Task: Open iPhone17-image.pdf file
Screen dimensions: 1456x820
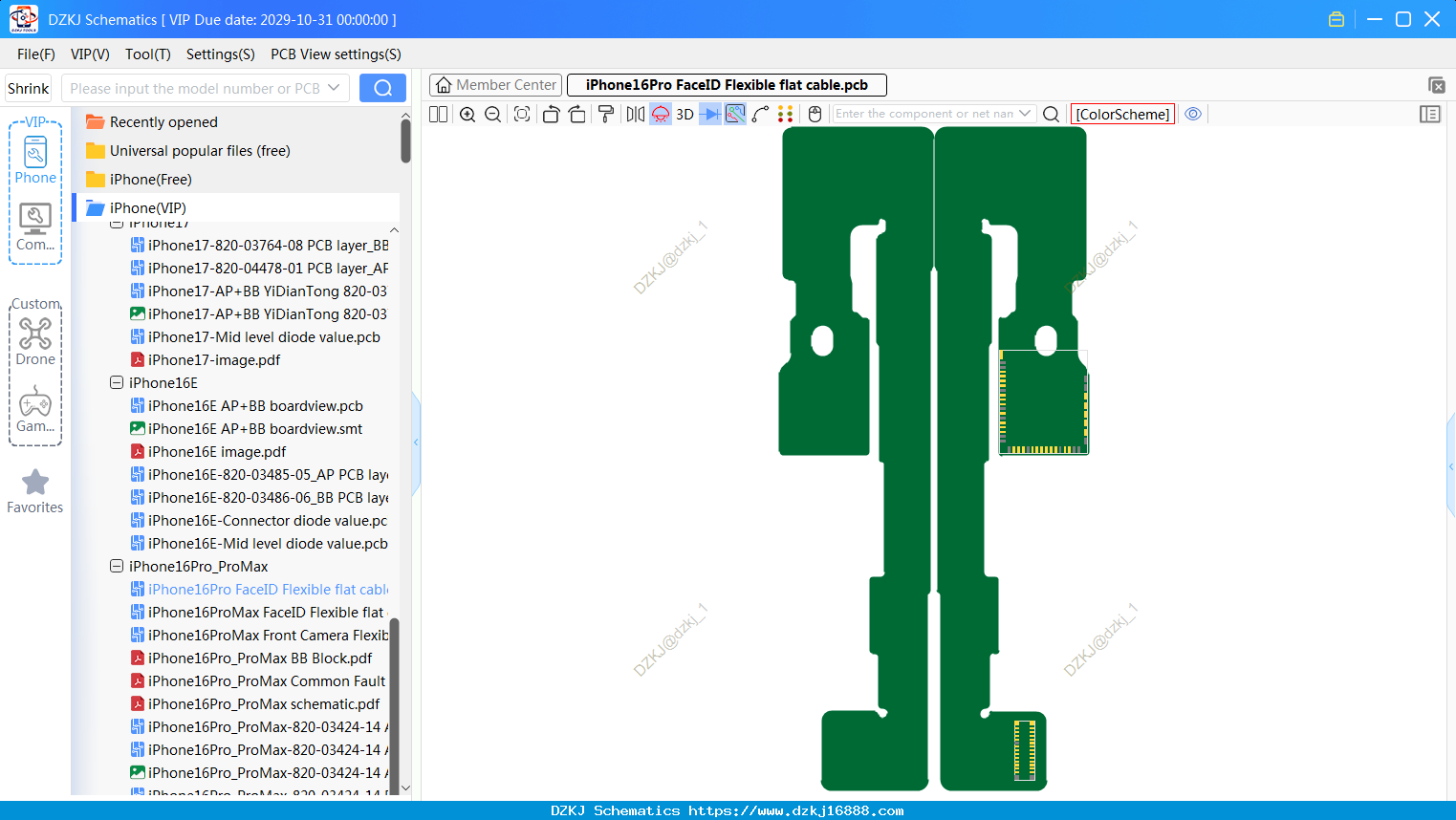Action: pyautogui.click(x=214, y=359)
